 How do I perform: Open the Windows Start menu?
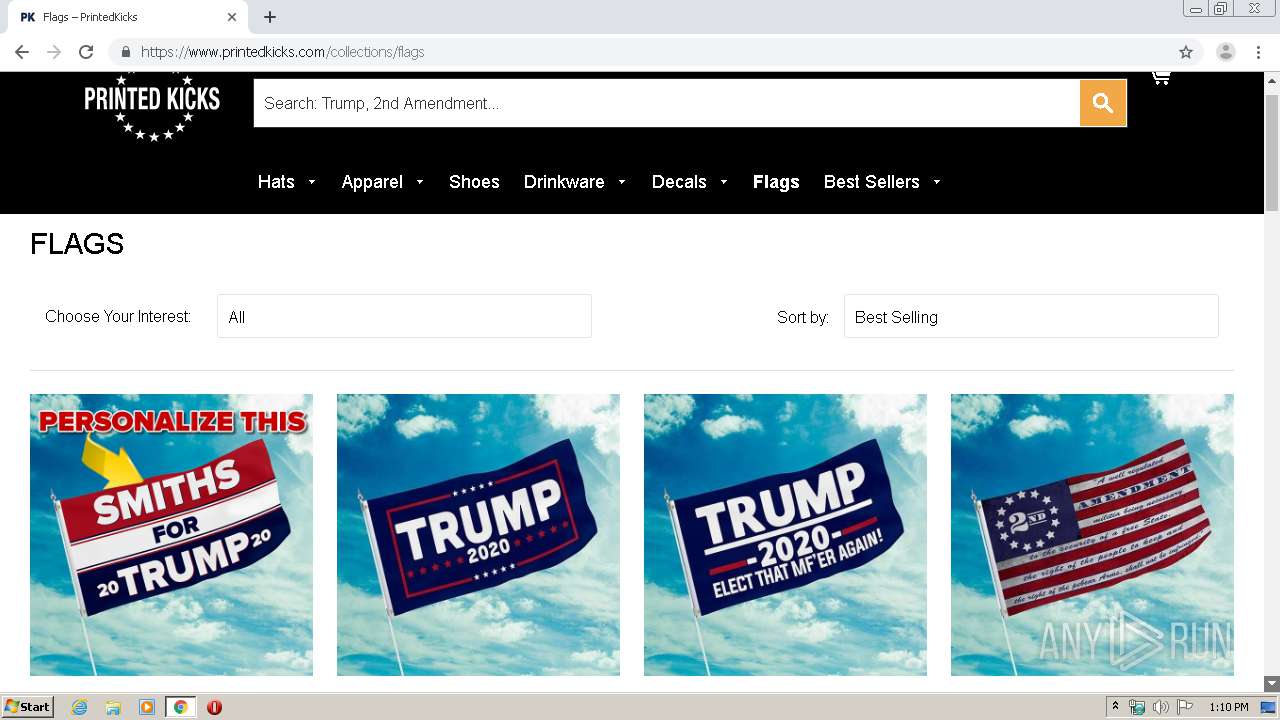click(27, 707)
